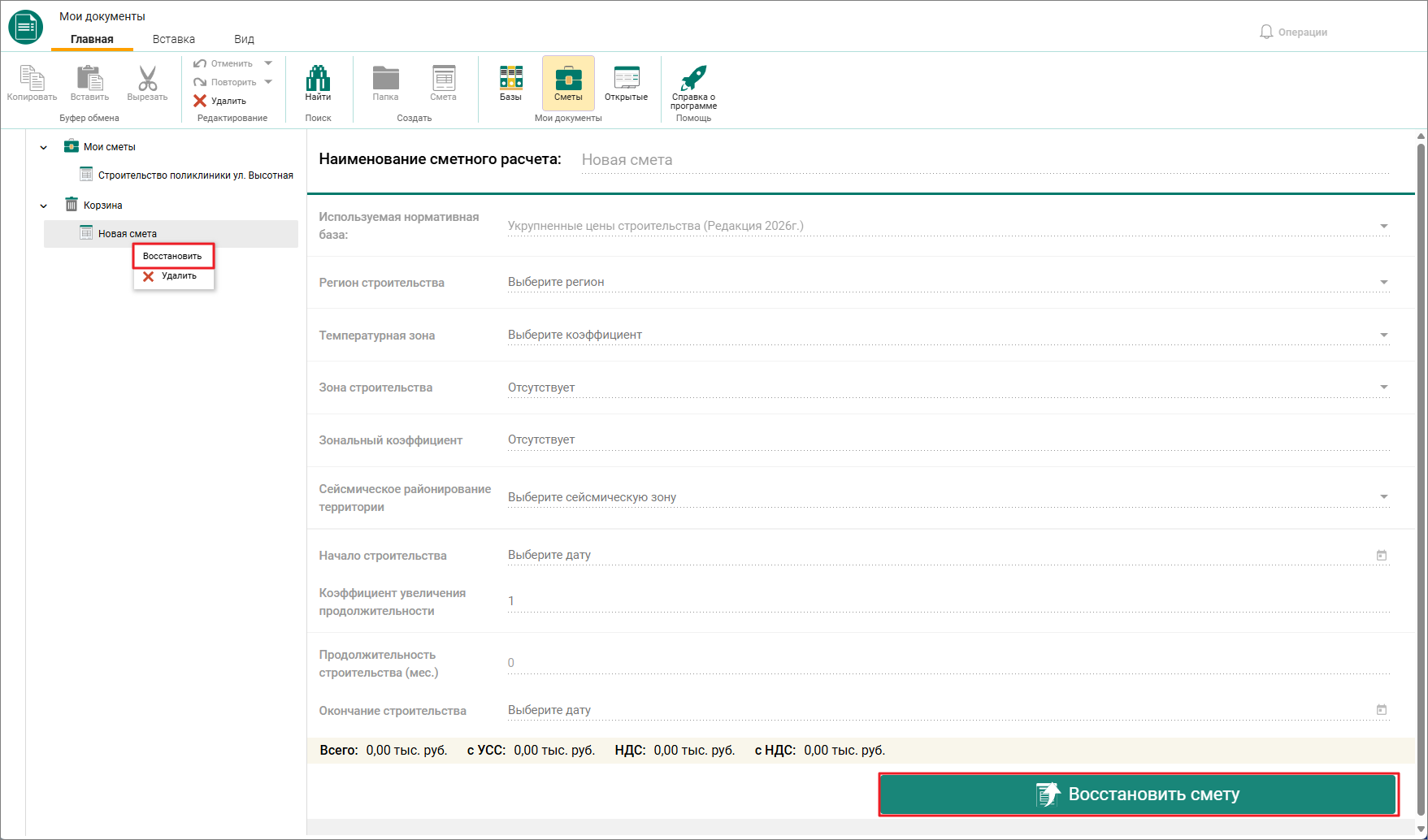Image resolution: width=1428 pixels, height=840 pixels.
Task: Switch to the Вид ribbon tab
Action: (244, 39)
